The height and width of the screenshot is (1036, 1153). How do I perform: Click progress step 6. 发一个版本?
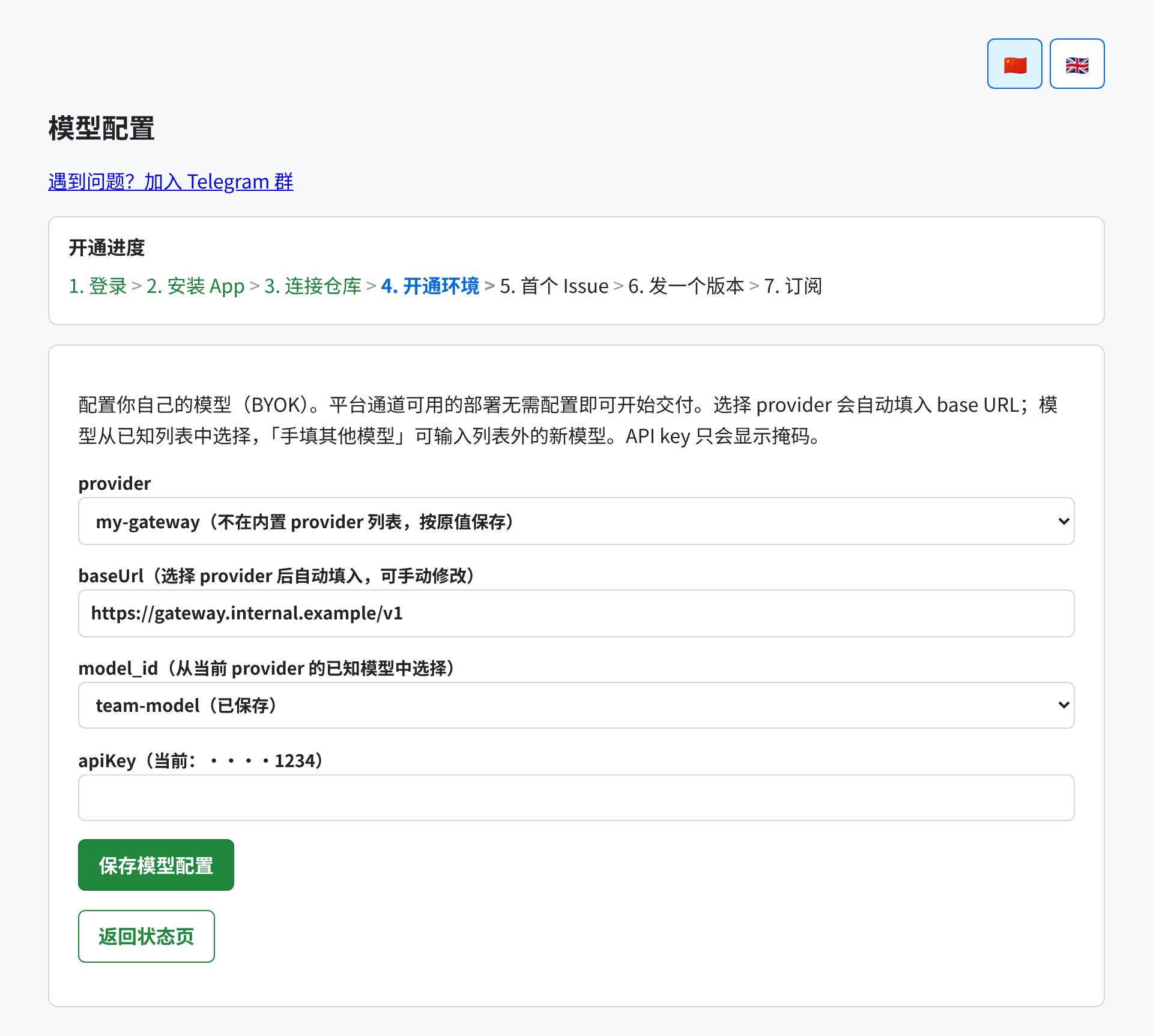686,286
